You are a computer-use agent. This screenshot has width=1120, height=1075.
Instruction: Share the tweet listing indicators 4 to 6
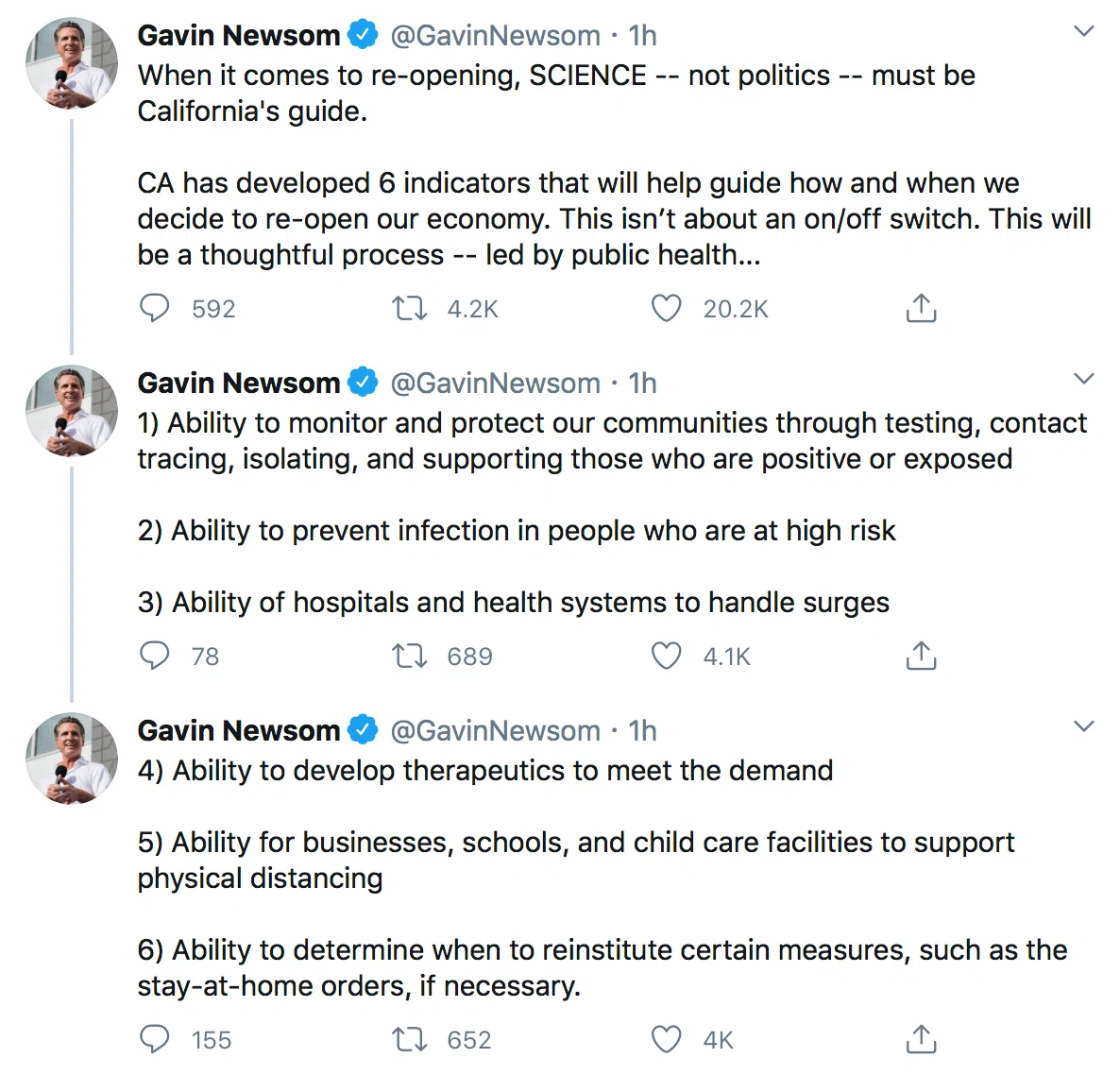[921, 1039]
